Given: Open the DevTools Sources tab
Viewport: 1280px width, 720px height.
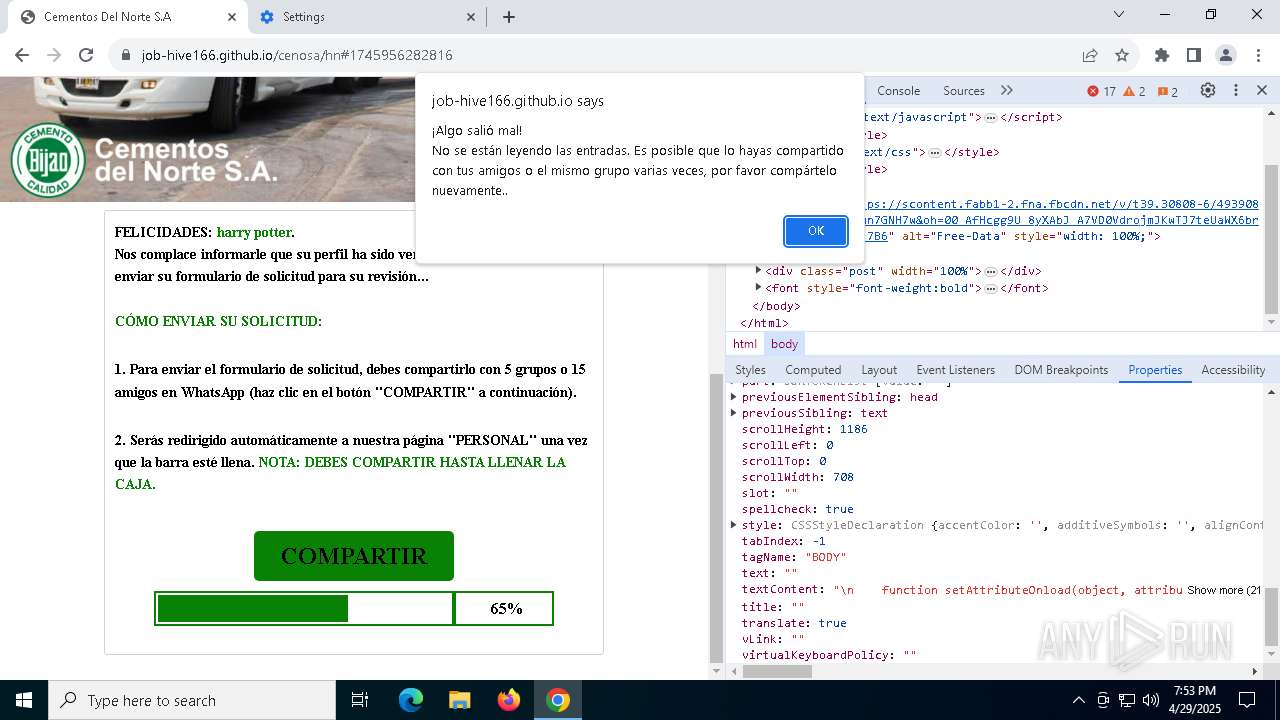Looking at the screenshot, I should (x=964, y=91).
